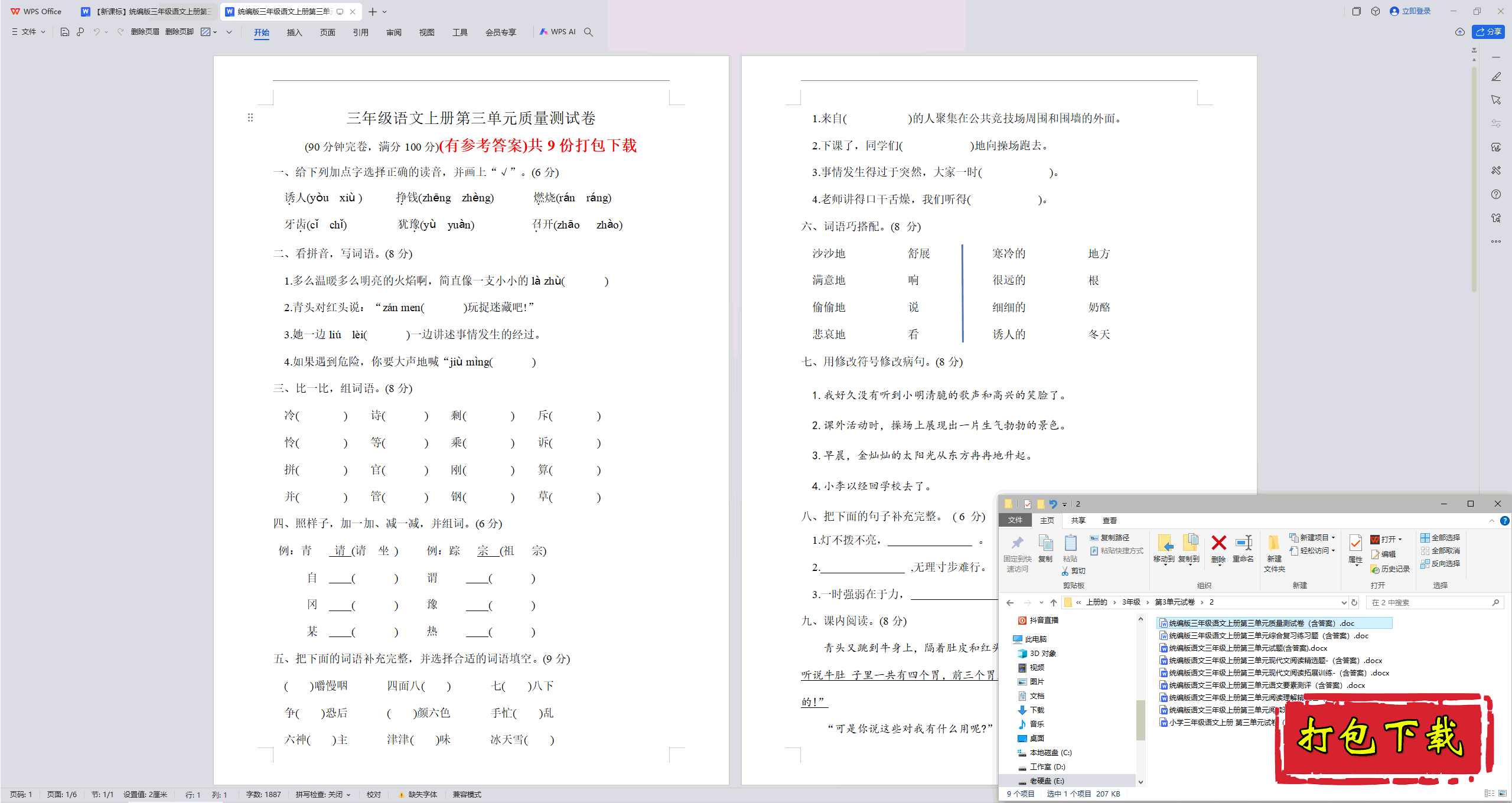This screenshot has width=1512, height=803.
Task: Click the cube icon in WPS title bar
Action: click(x=1376, y=11)
